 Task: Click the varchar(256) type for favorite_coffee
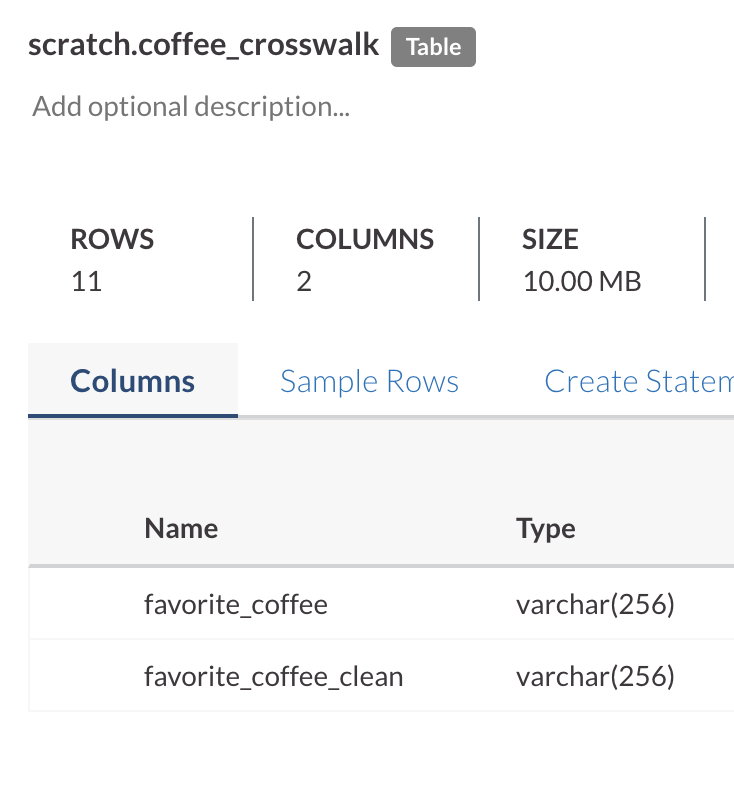pos(595,604)
